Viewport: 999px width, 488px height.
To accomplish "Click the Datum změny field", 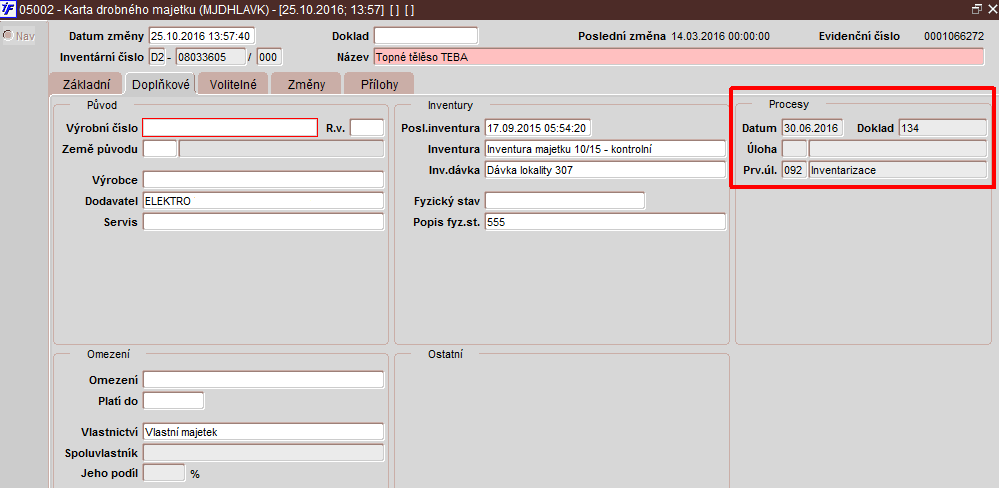I will [201, 36].
